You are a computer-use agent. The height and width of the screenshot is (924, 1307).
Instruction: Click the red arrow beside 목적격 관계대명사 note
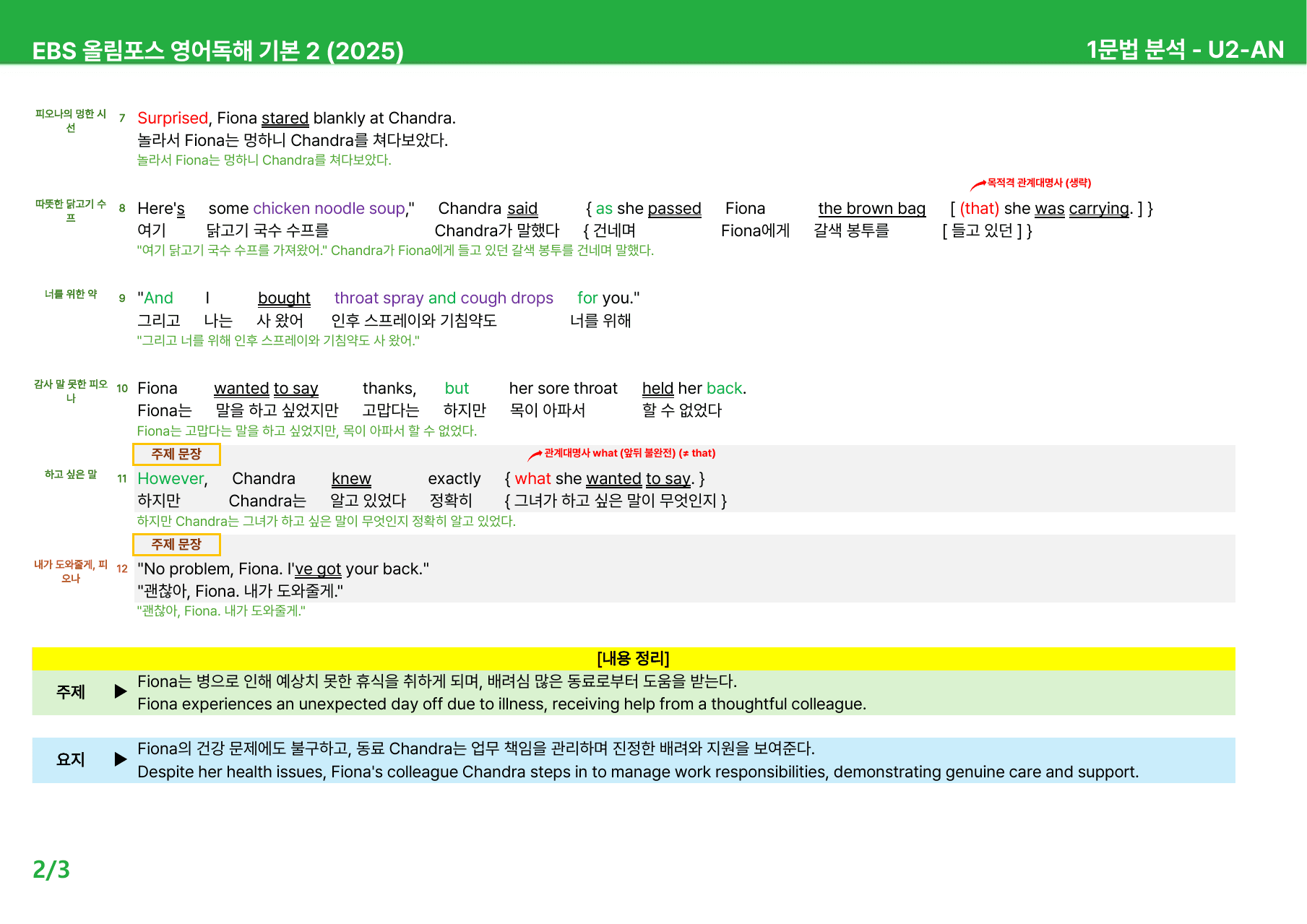pos(978,185)
